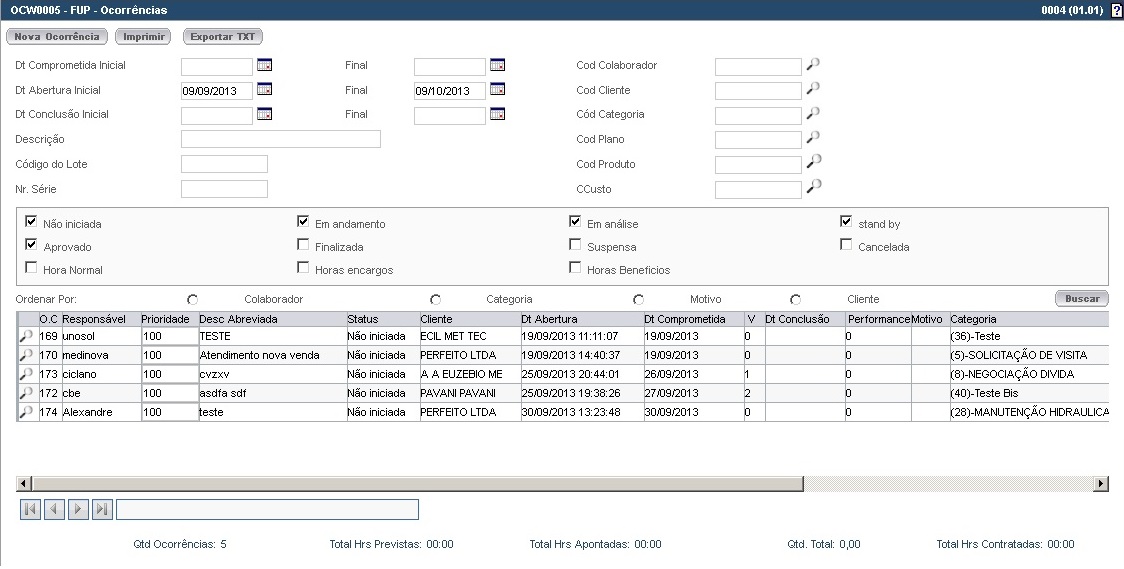Click into the Descrição text field

pyautogui.click(x=280, y=139)
